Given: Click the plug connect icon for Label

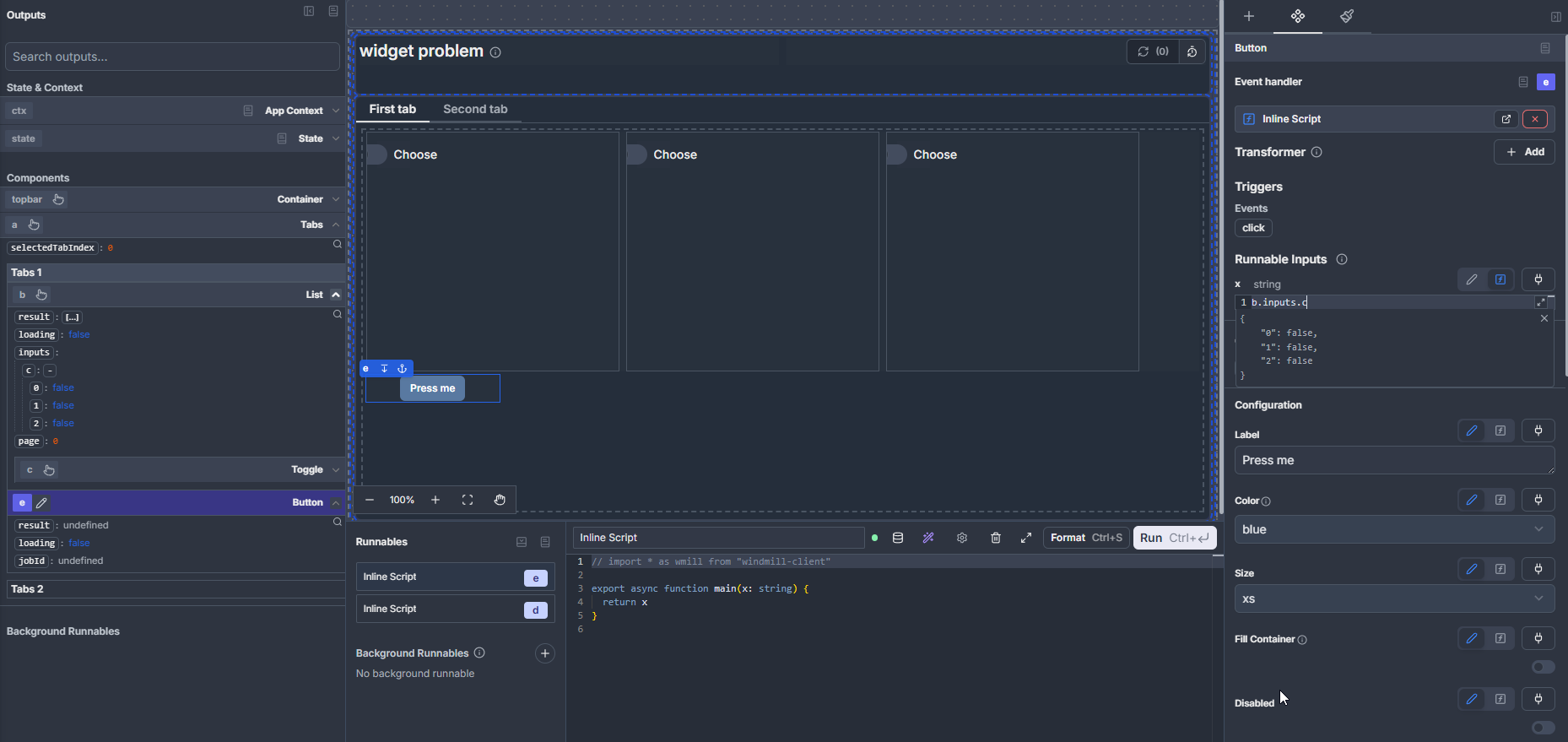Looking at the screenshot, I should pos(1538,431).
